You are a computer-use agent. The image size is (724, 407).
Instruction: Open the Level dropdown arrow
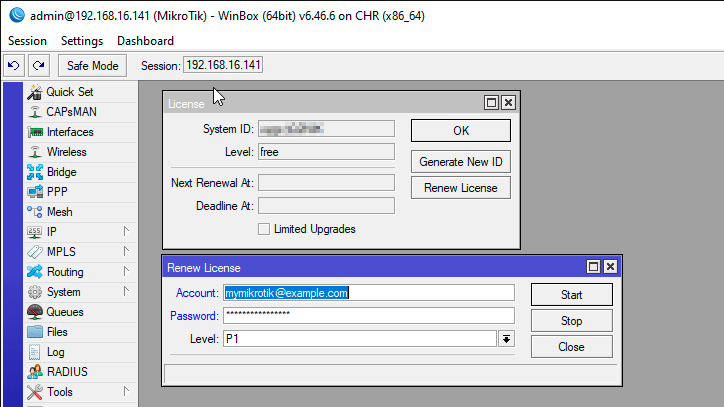pyautogui.click(x=507, y=339)
